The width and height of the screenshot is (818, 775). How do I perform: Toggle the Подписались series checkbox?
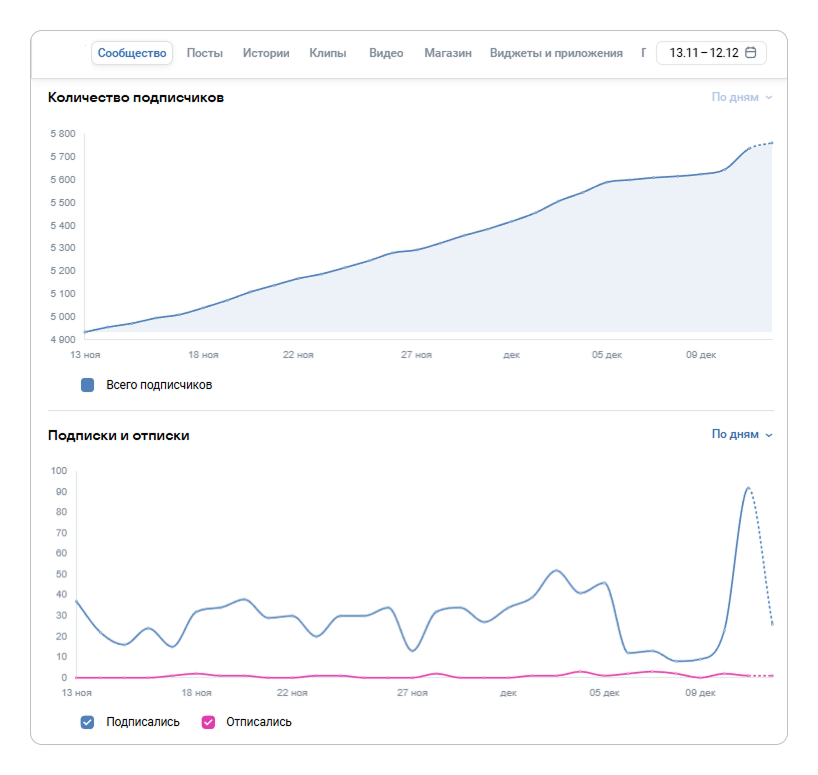[x=87, y=721]
